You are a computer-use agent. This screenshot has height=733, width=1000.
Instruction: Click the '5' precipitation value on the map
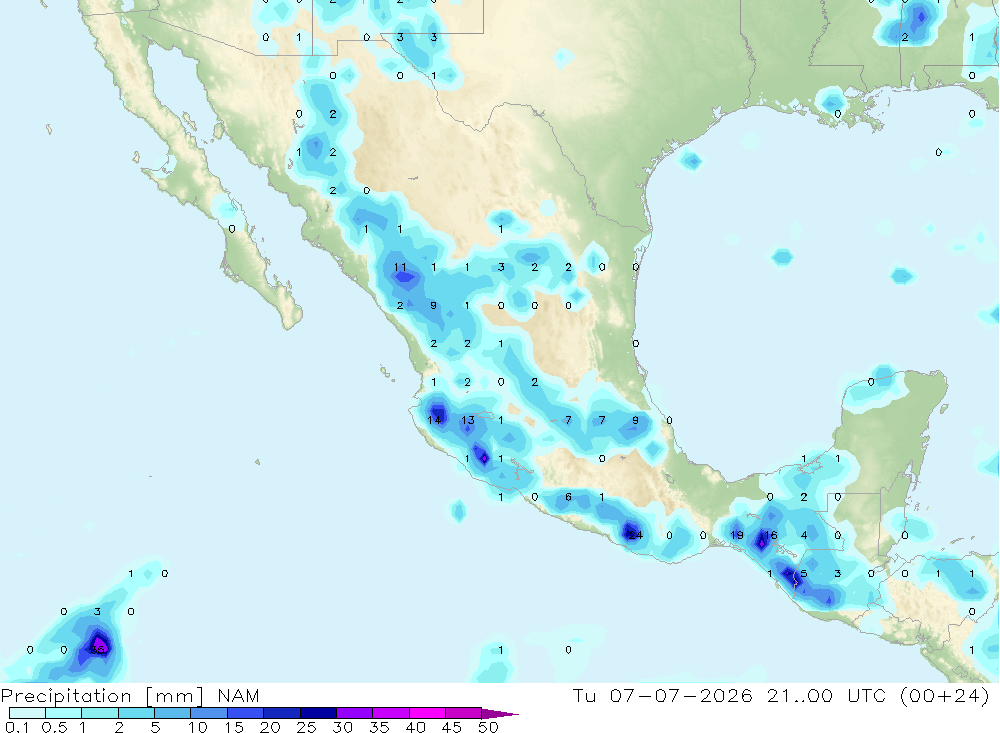[x=804, y=574]
